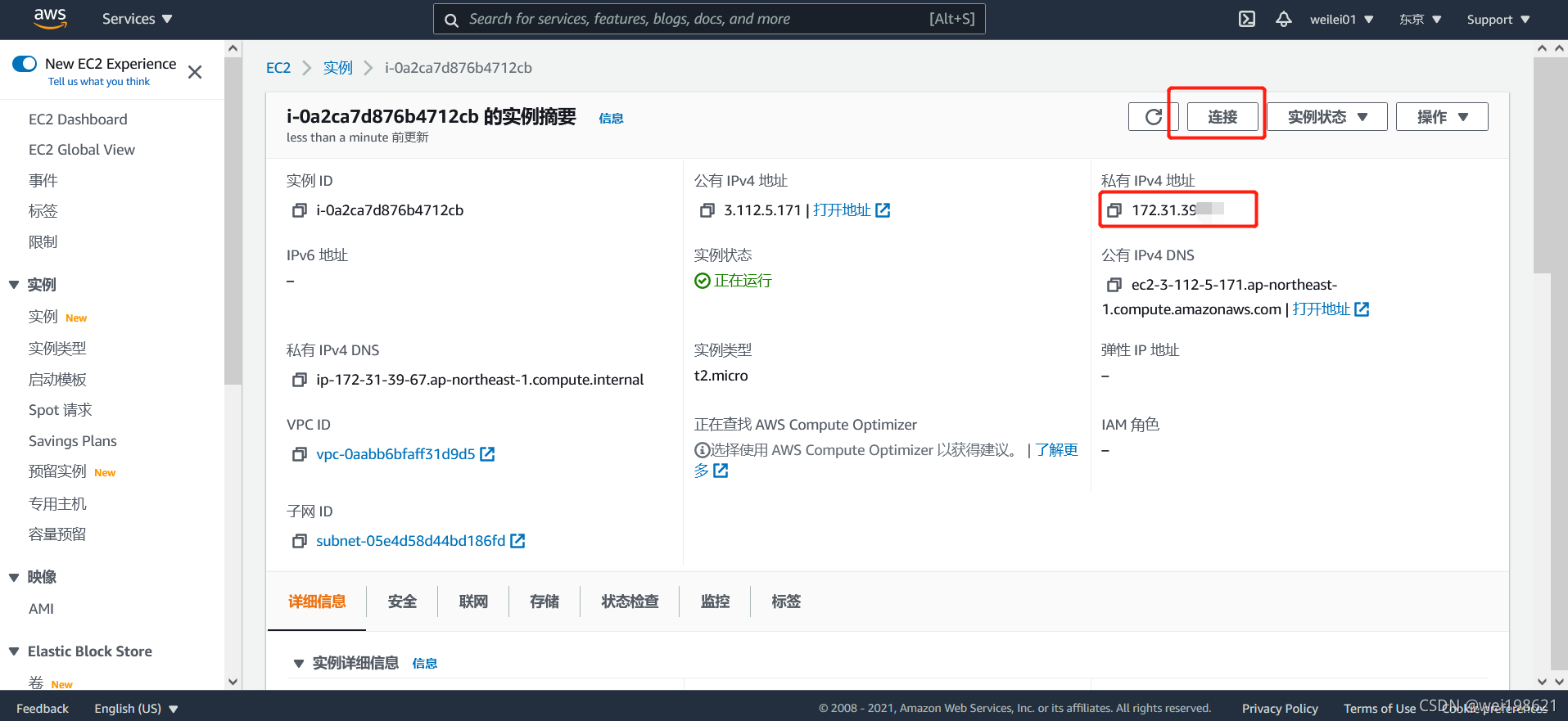Image resolution: width=1568 pixels, height=721 pixels.
Task: Collapse the 实例 sidebar section
Action: pos(14,285)
